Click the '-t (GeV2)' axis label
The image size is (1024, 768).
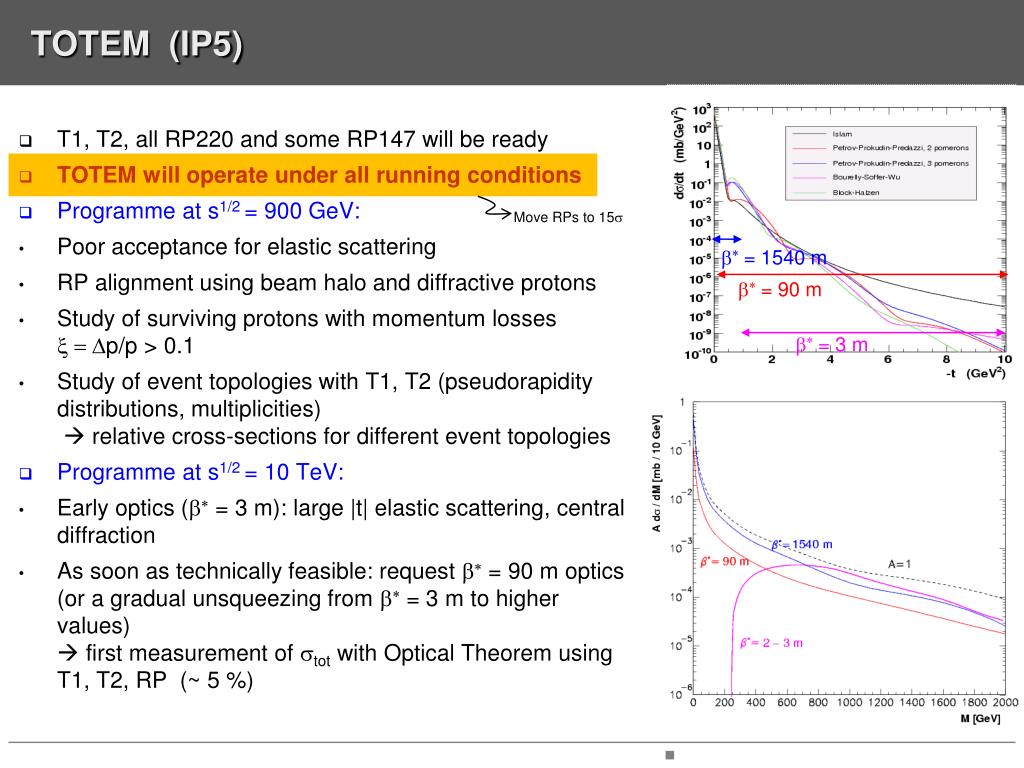tap(976, 374)
